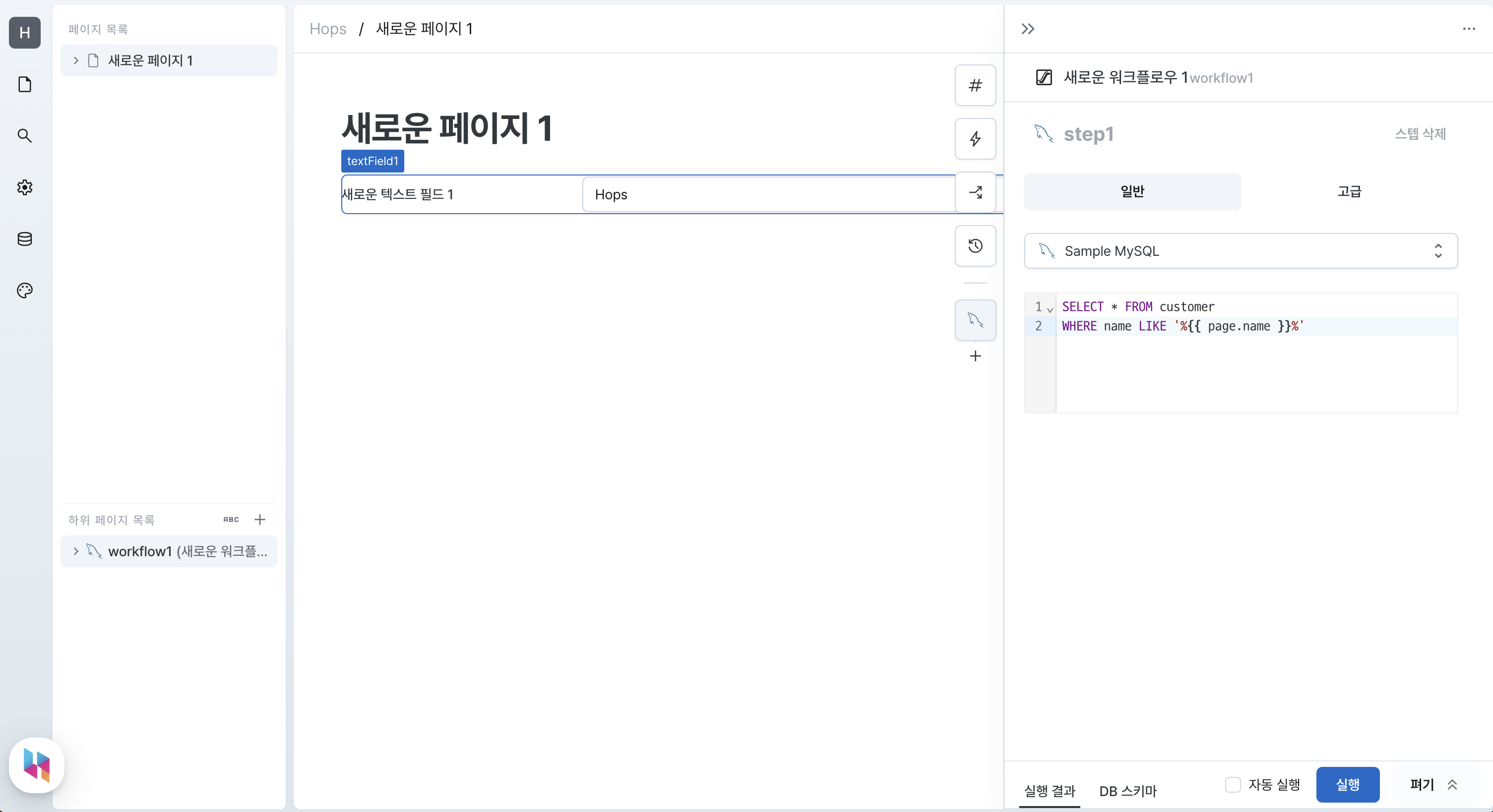Click the MySQL icon next to step1
Viewport: 1493px width, 812px height.
pos(1044,134)
